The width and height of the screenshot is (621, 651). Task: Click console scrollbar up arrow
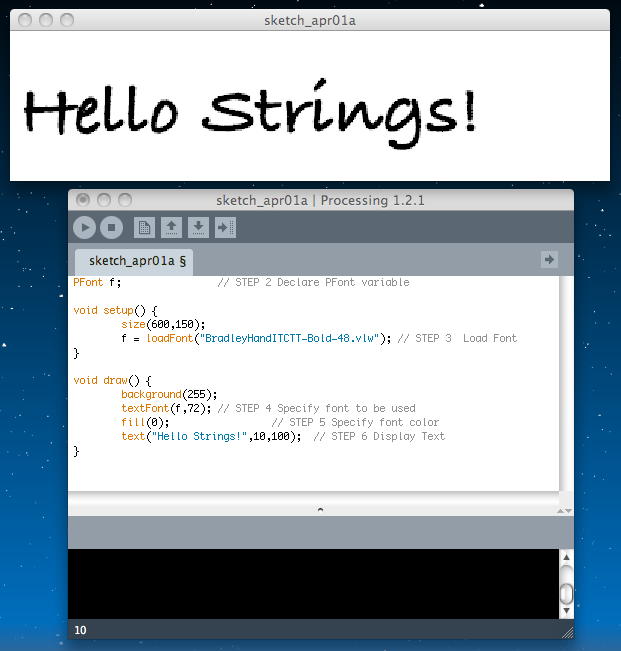566,558
